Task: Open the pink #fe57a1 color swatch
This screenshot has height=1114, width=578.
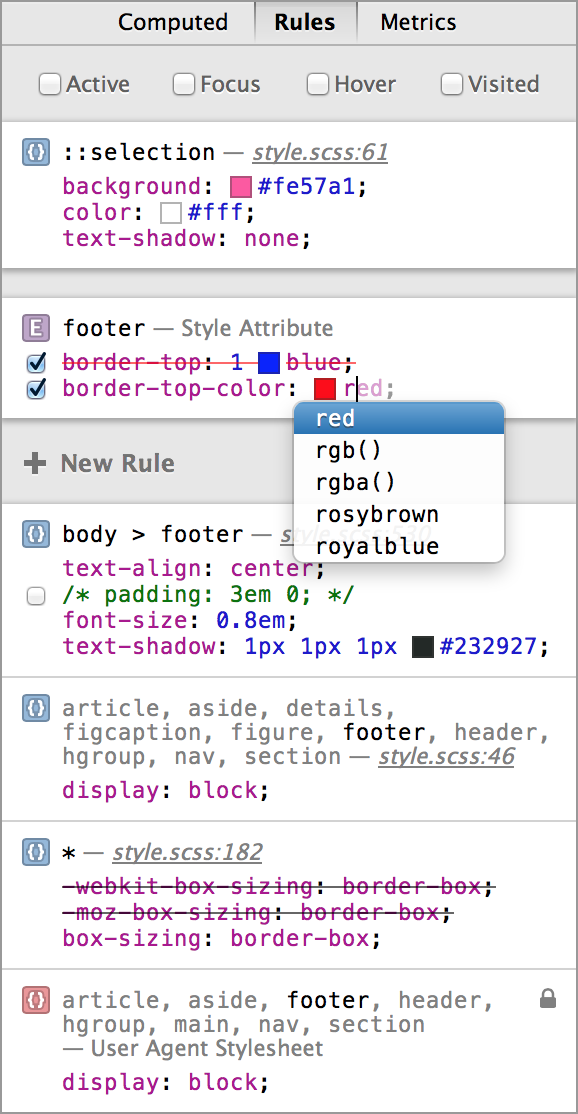Action: pos(241,188)
